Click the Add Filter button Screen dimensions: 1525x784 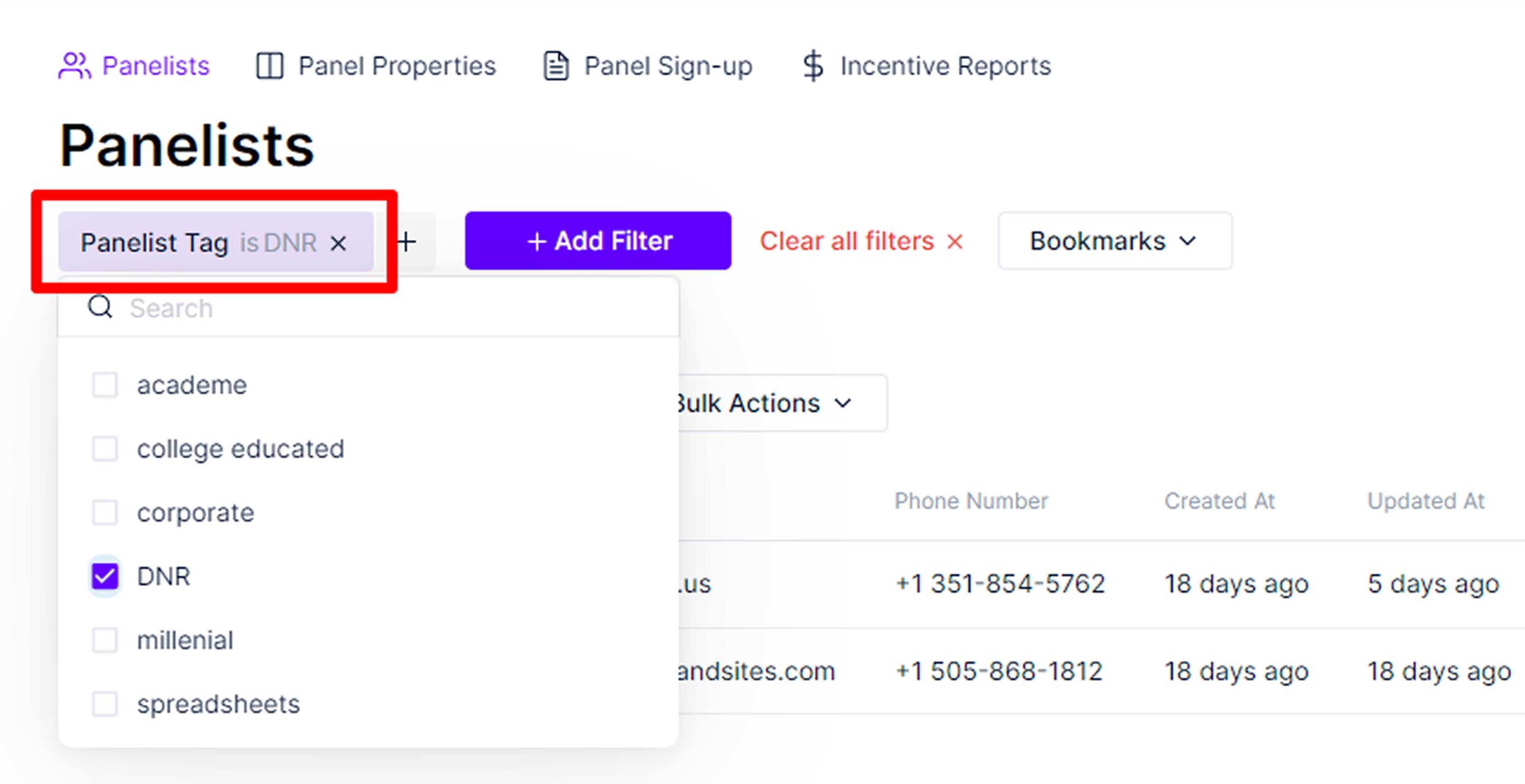pyautogui.click(x=598, y=241)
